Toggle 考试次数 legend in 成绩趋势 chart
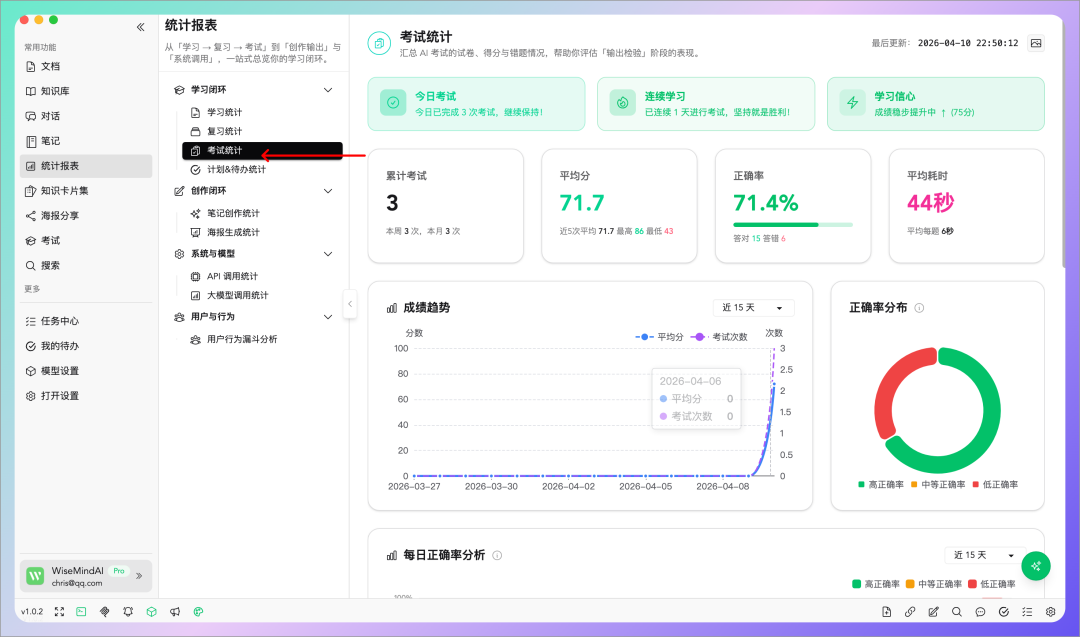The height and width of the screenshot is (637, 1080). click(718, 337)
